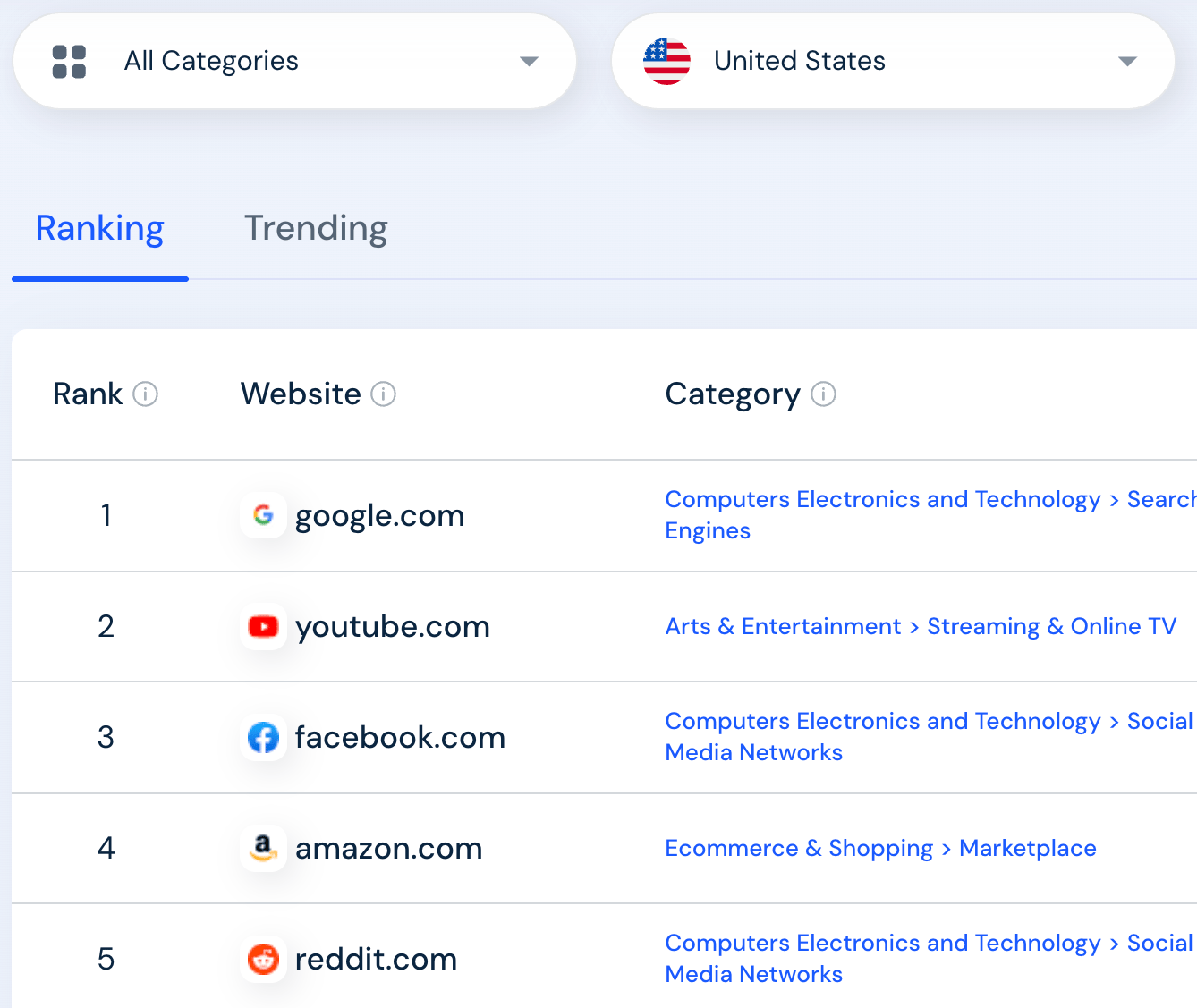
Task: Open the All Categories dropdown
Action: 529,62
